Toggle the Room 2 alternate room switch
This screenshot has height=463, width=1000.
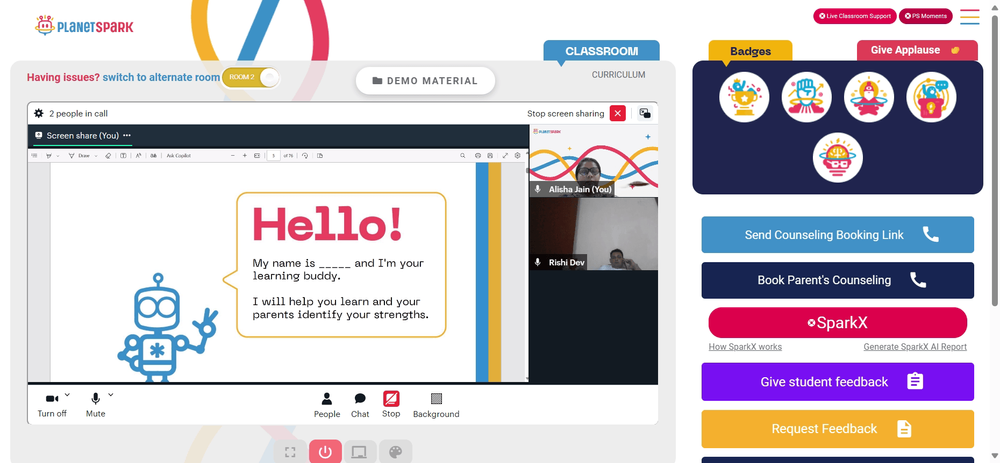(251, 77)
